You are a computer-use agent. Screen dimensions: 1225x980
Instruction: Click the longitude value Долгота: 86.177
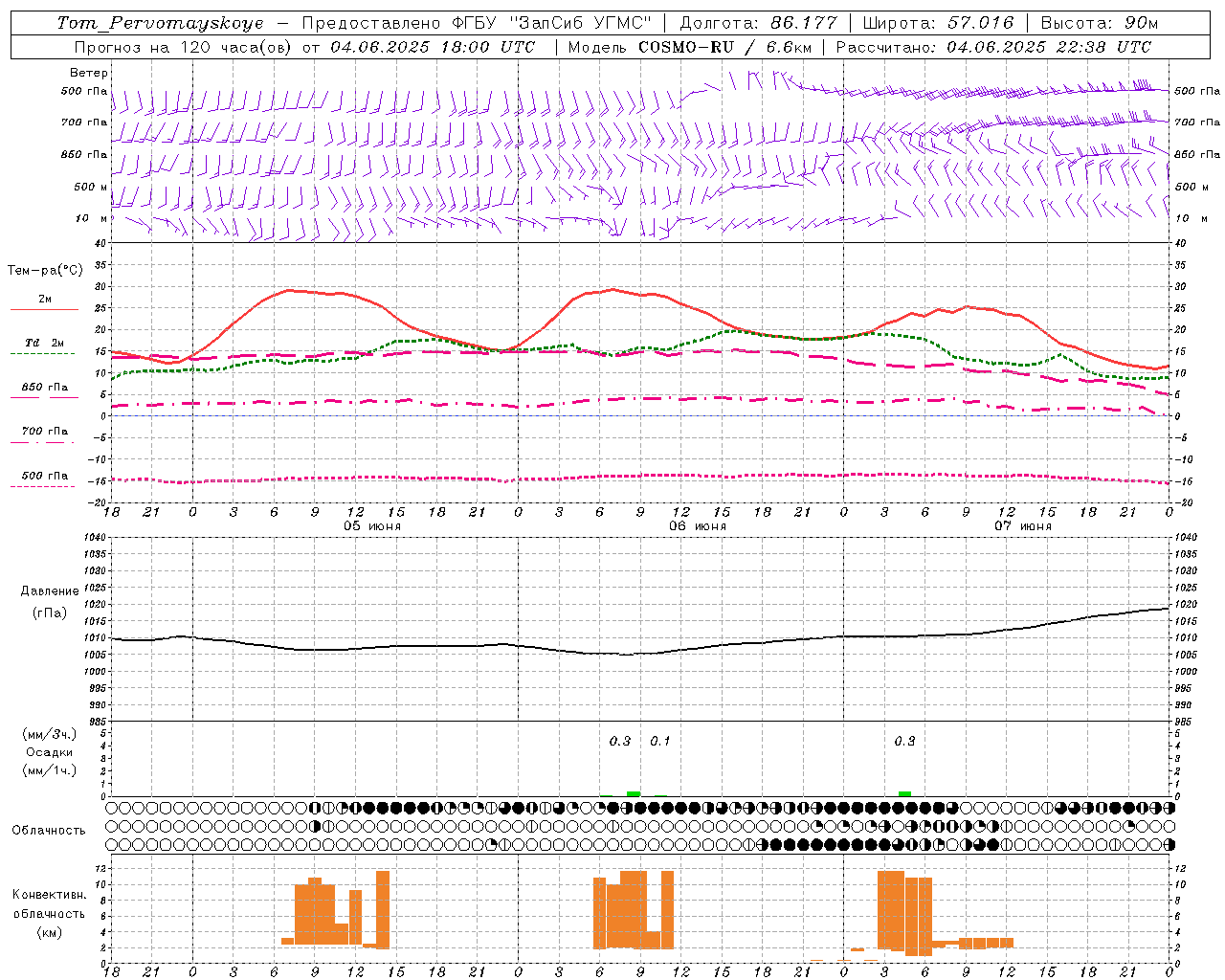tap(759, 23)
